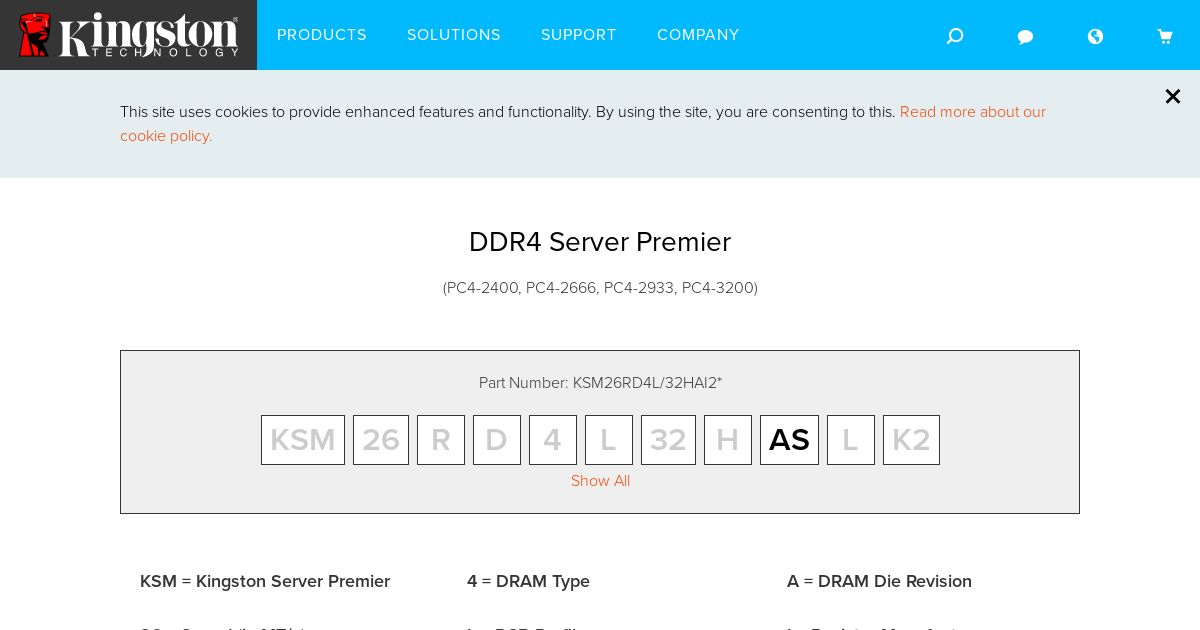Click the Show All link

click(600, 481)
